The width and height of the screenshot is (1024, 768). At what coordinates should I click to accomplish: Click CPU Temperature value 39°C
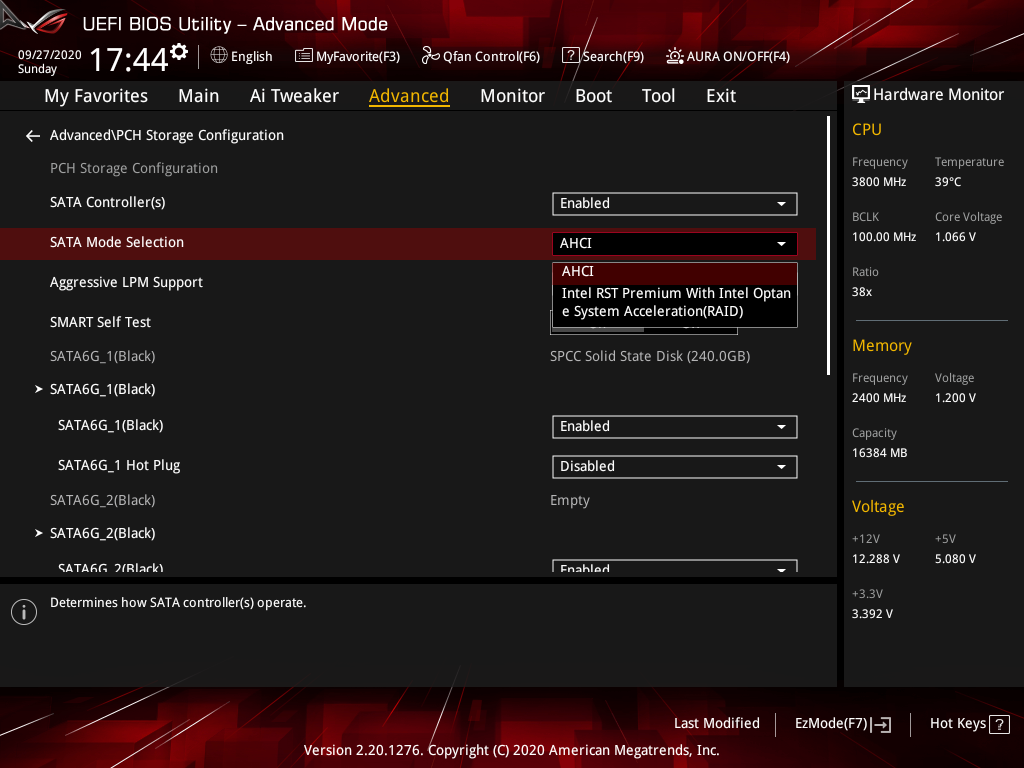click(948, 182)
